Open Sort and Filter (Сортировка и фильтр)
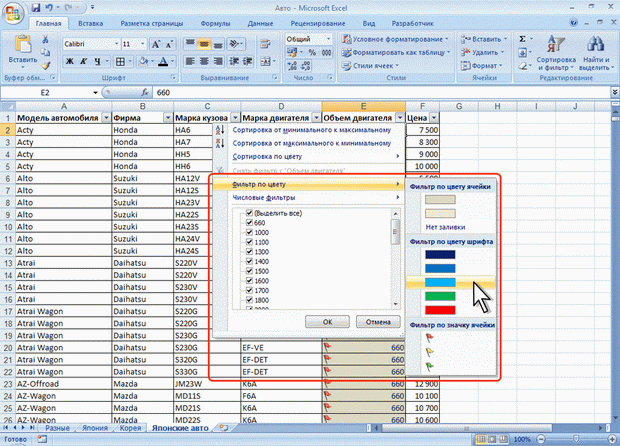This screenshot has width=620, height=446. 556,53
